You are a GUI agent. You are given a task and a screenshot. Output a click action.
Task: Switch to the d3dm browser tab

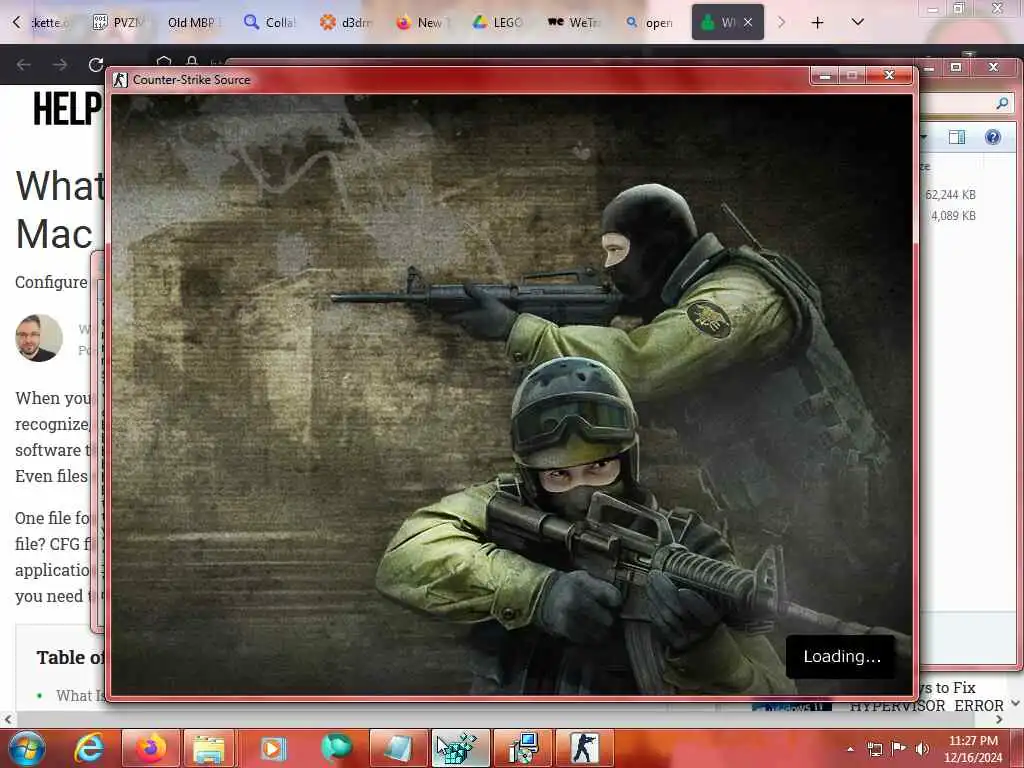tap(346, 23)
